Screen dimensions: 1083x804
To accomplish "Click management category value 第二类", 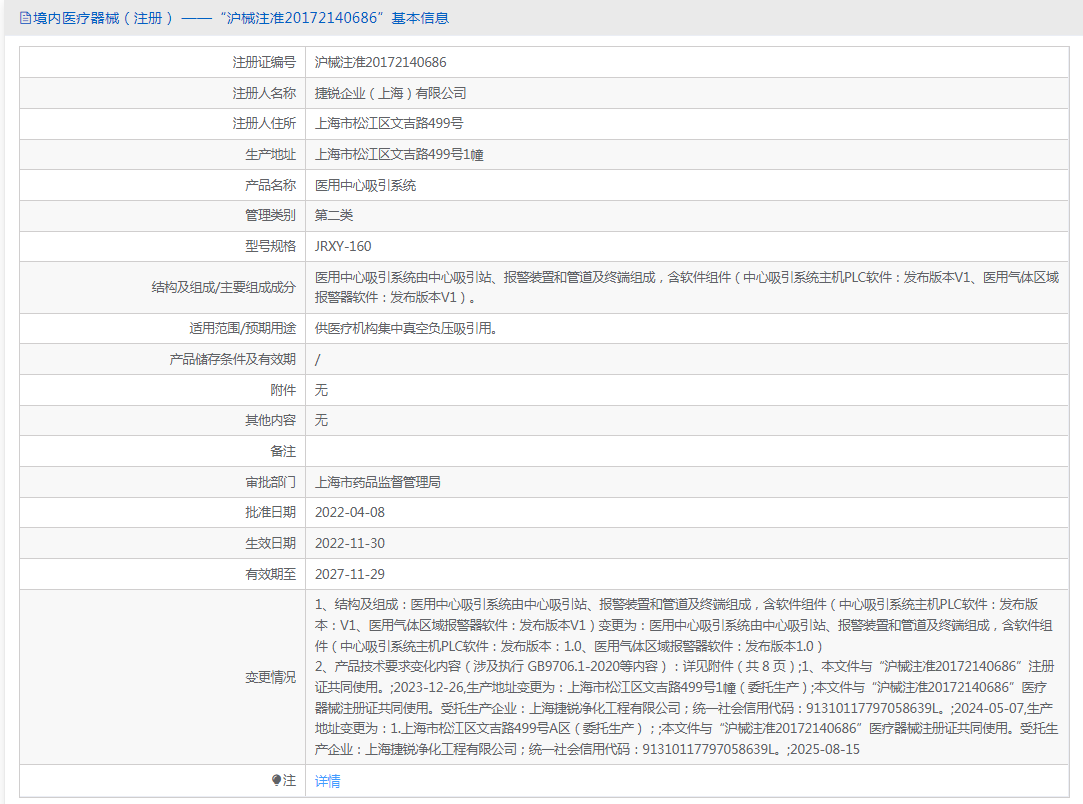I will 334,216.
